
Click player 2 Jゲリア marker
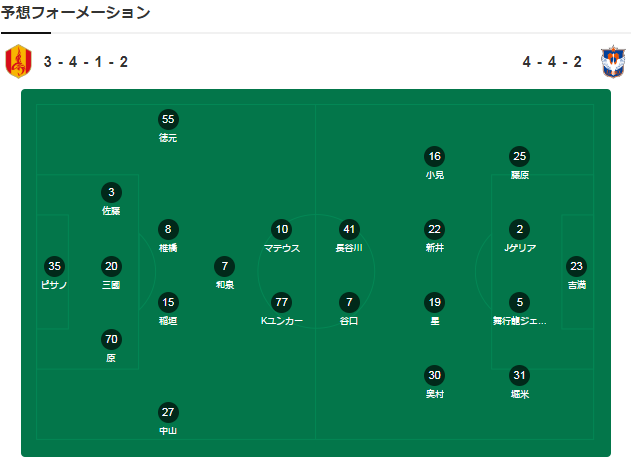pos(520,229)
